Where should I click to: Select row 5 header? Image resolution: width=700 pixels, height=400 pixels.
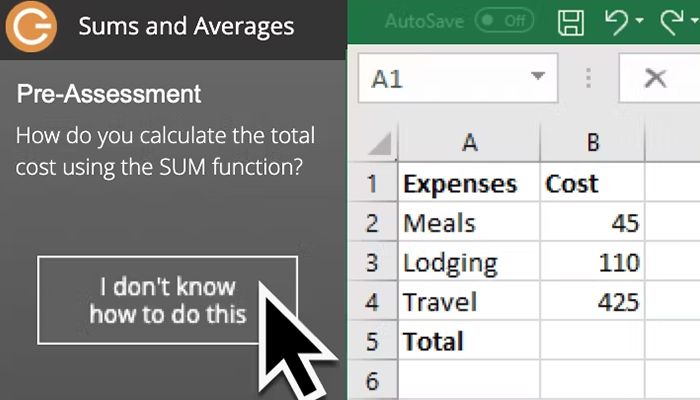[372, 341]
